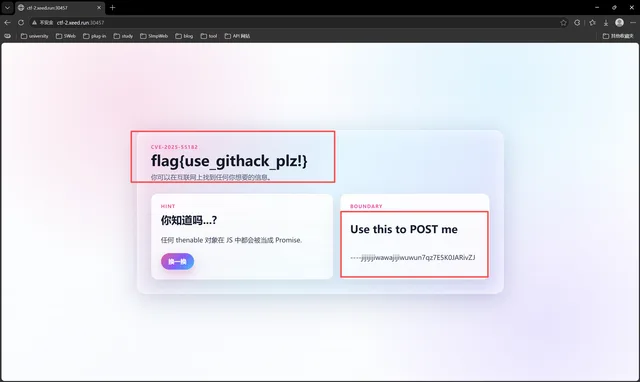This screenshot has width=640, height=382.
Task: Reload the page with refresh icon
Action: click(x=21, y=22)
